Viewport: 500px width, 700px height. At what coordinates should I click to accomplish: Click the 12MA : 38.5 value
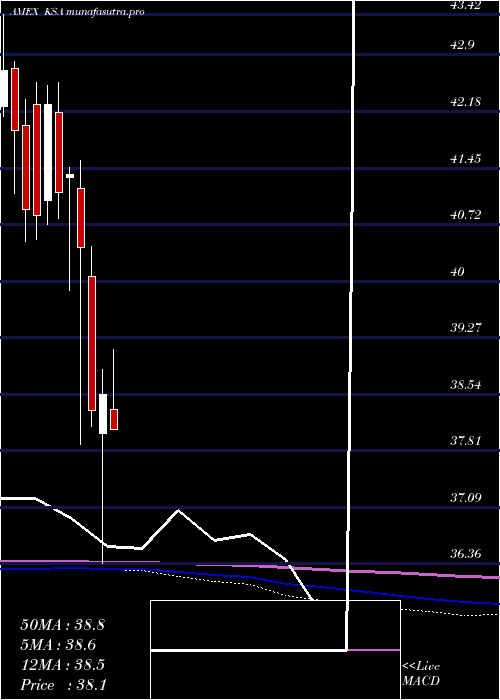[x=63, y=665]
